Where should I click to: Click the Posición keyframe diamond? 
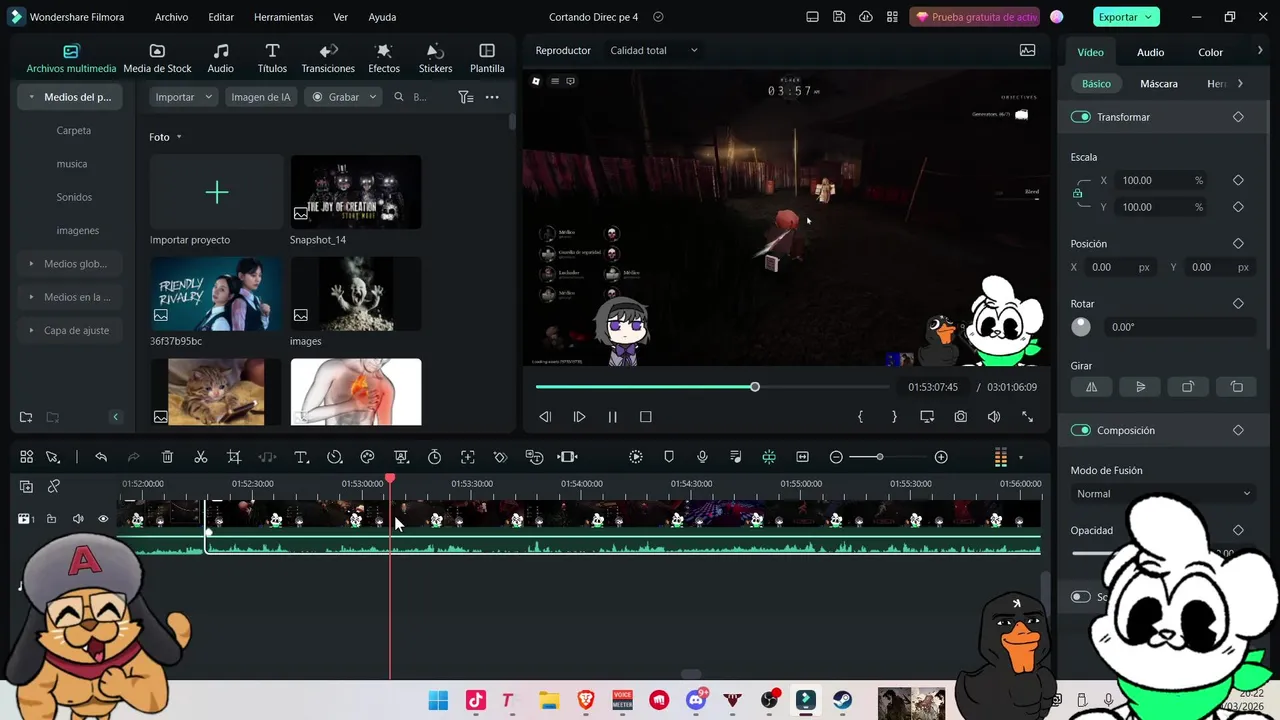[x=1238, y=244]
